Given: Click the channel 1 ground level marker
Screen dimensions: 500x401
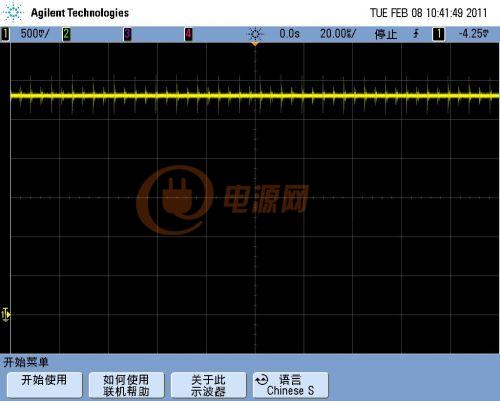Looking at the screenshot, I should pos(6,314).
